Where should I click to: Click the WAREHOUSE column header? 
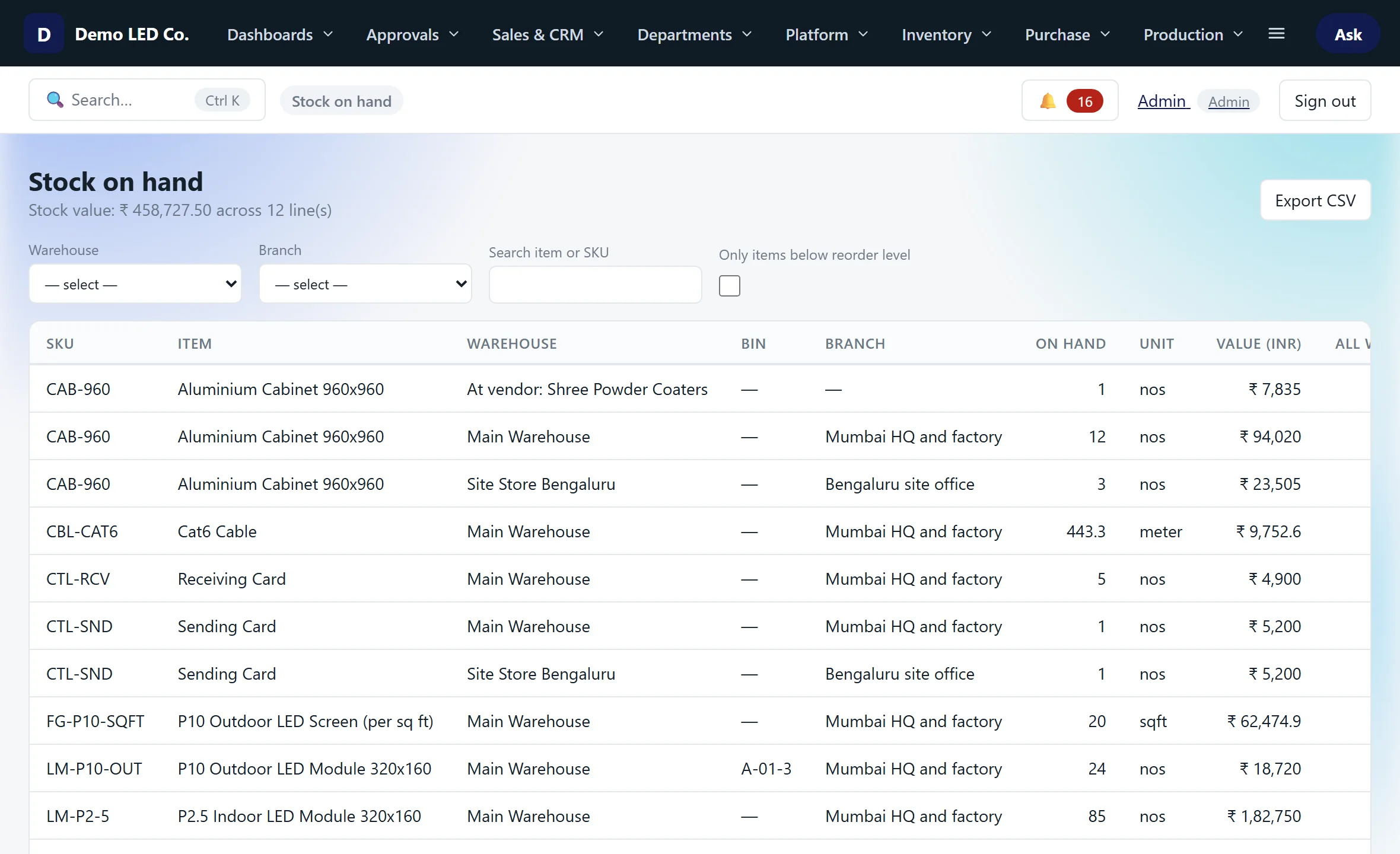(x=511, y=343)
